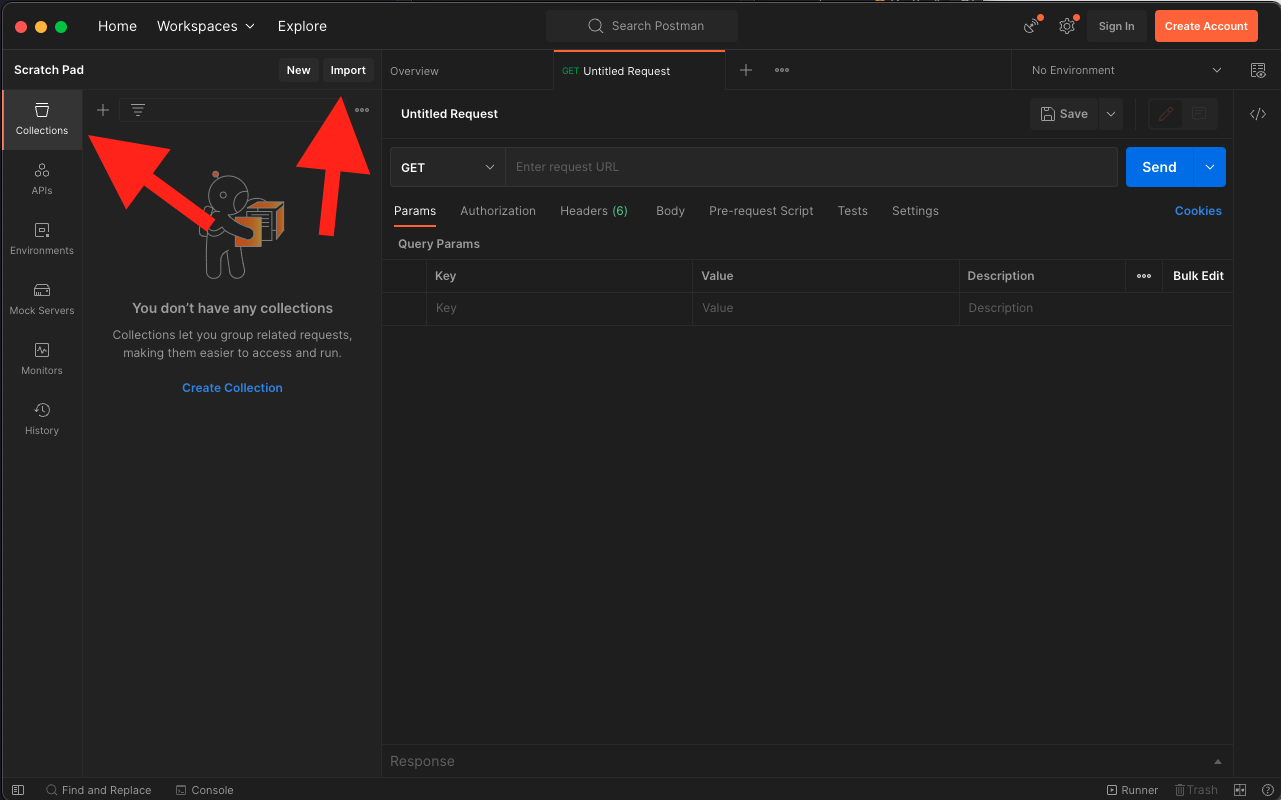Open the Explore page
1281x800 pixels.
(x=302, y=26)
